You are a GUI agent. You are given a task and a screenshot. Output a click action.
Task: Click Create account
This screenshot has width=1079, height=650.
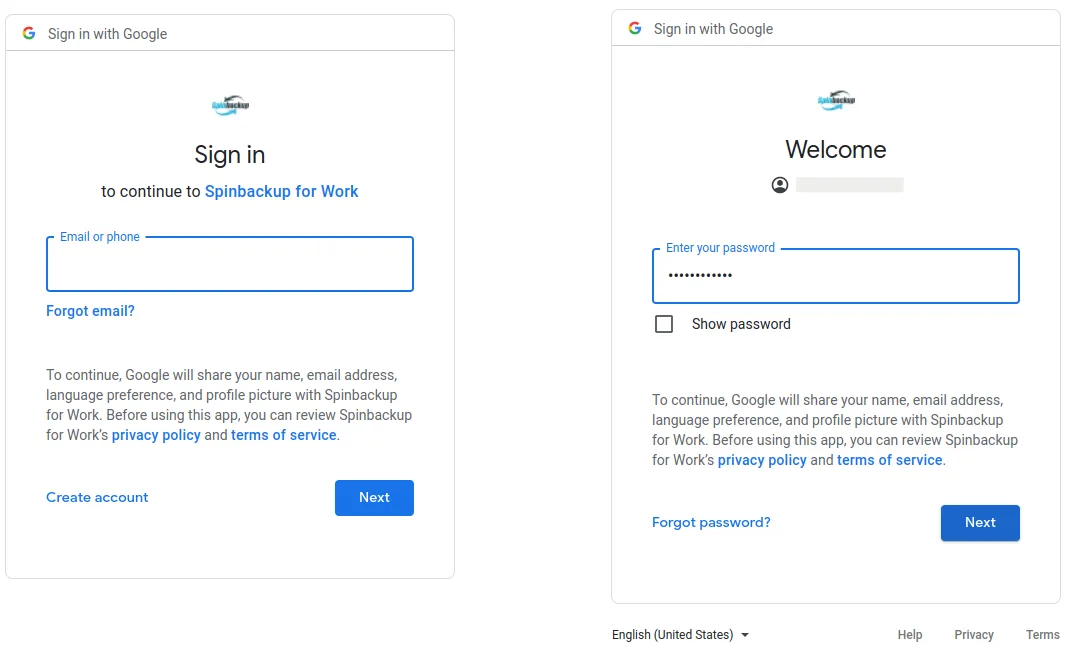click(x=96, y=497)
